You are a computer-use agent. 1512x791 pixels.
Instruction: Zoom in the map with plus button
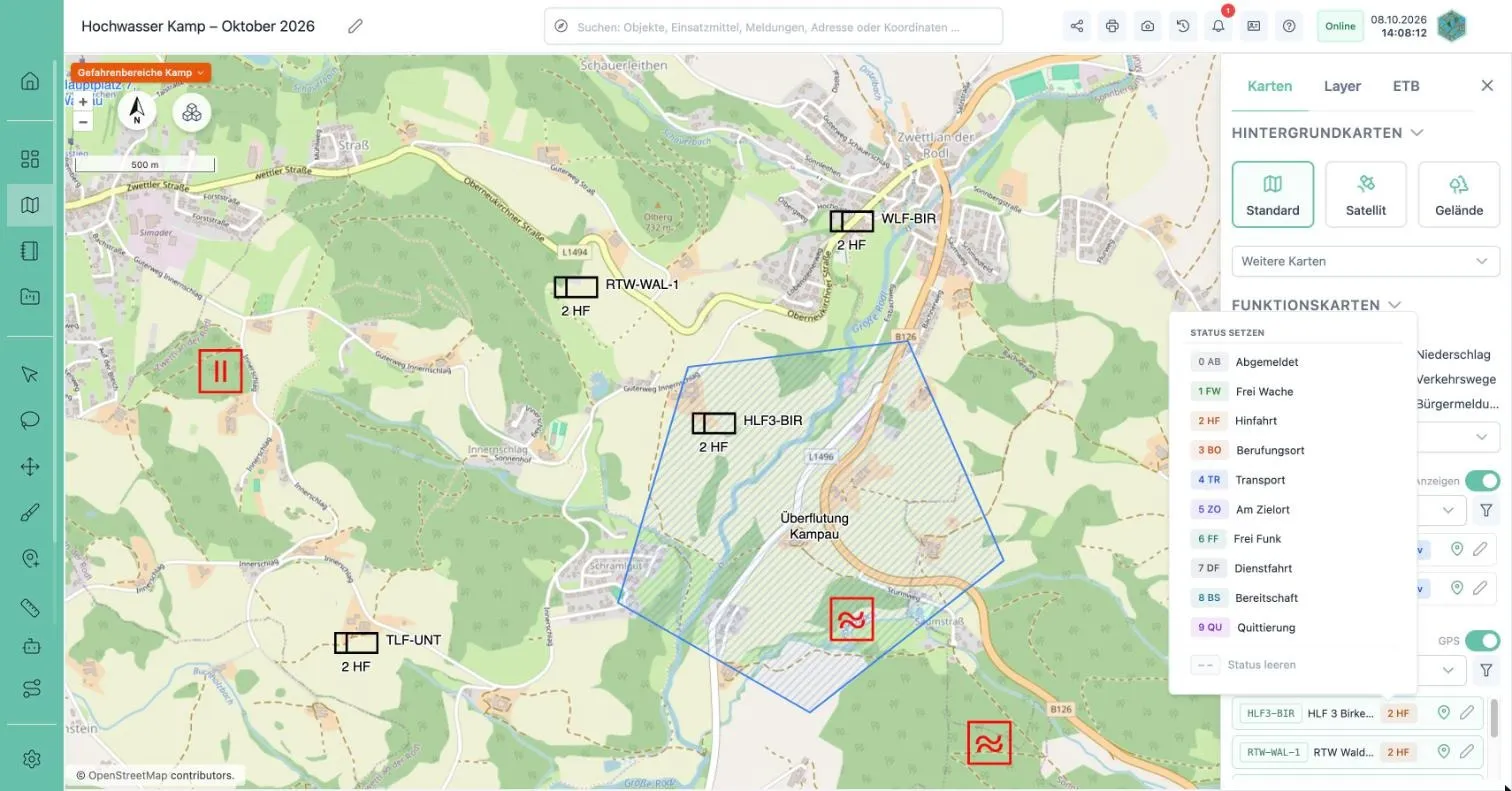click(83, 102)
